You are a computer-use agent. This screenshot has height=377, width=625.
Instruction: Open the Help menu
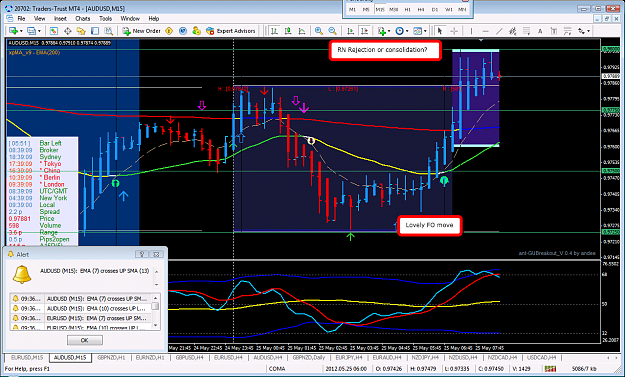[153, 18]
